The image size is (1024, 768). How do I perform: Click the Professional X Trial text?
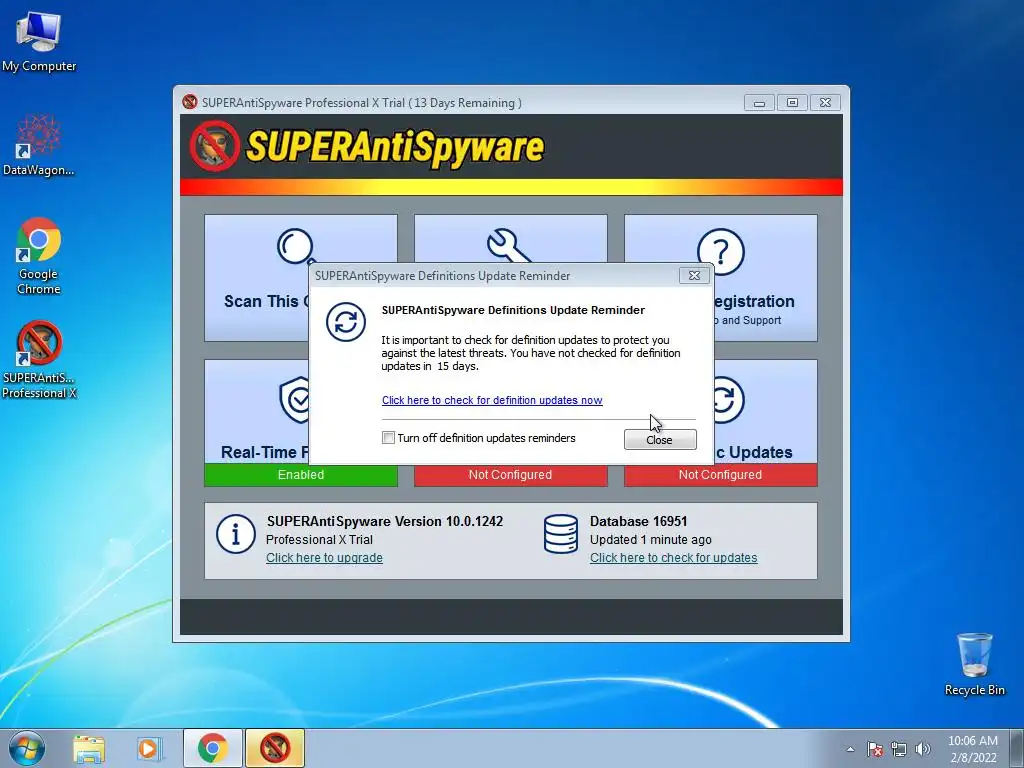pyautogui.click(x=319, y=539)
